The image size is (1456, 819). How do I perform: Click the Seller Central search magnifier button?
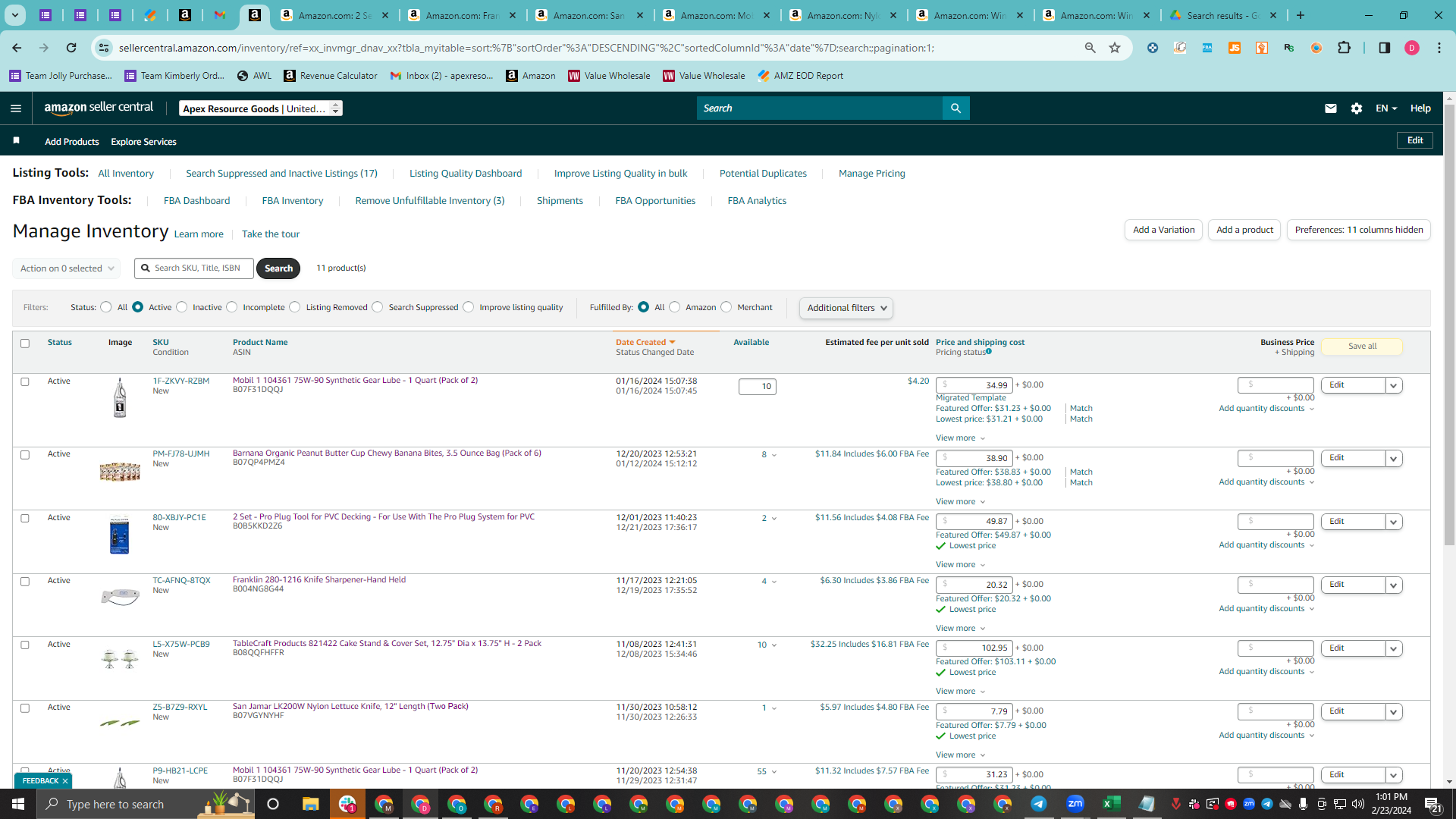pyautogui.click(x=955, y=108)
